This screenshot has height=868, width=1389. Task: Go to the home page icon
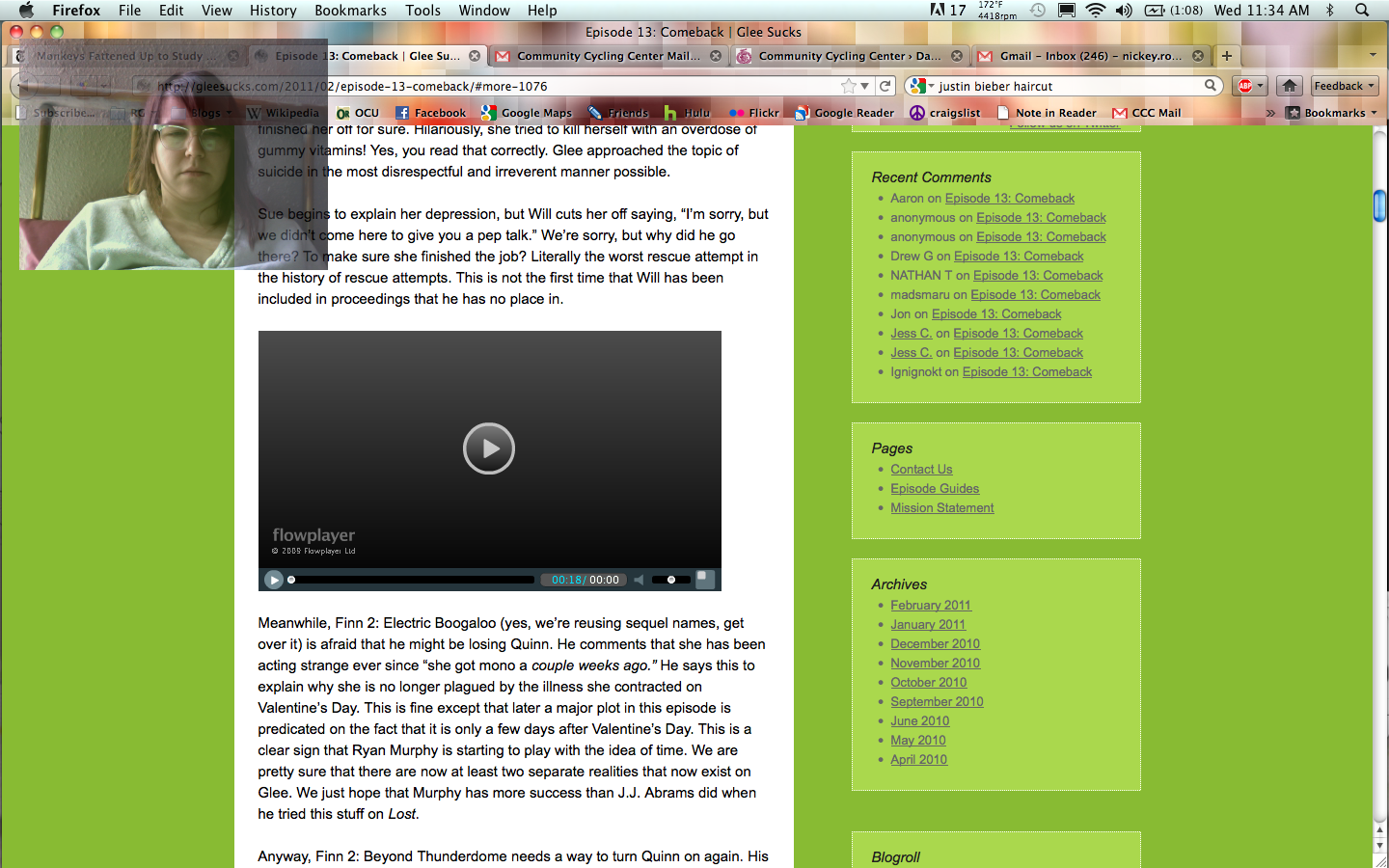click(x=1290, y=86)
